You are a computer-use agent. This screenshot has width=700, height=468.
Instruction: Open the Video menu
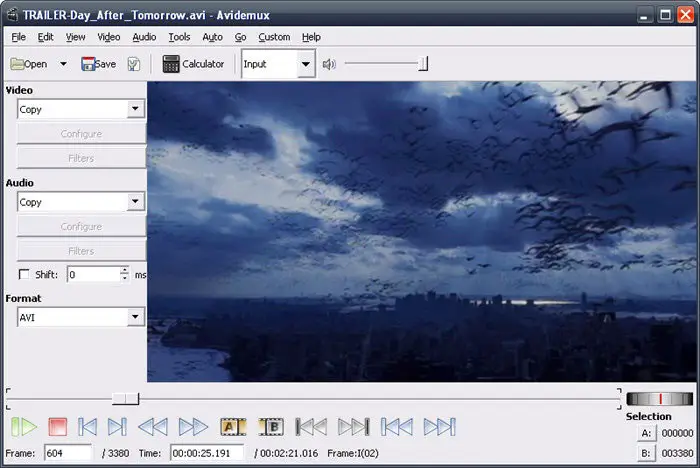(108, 37)
